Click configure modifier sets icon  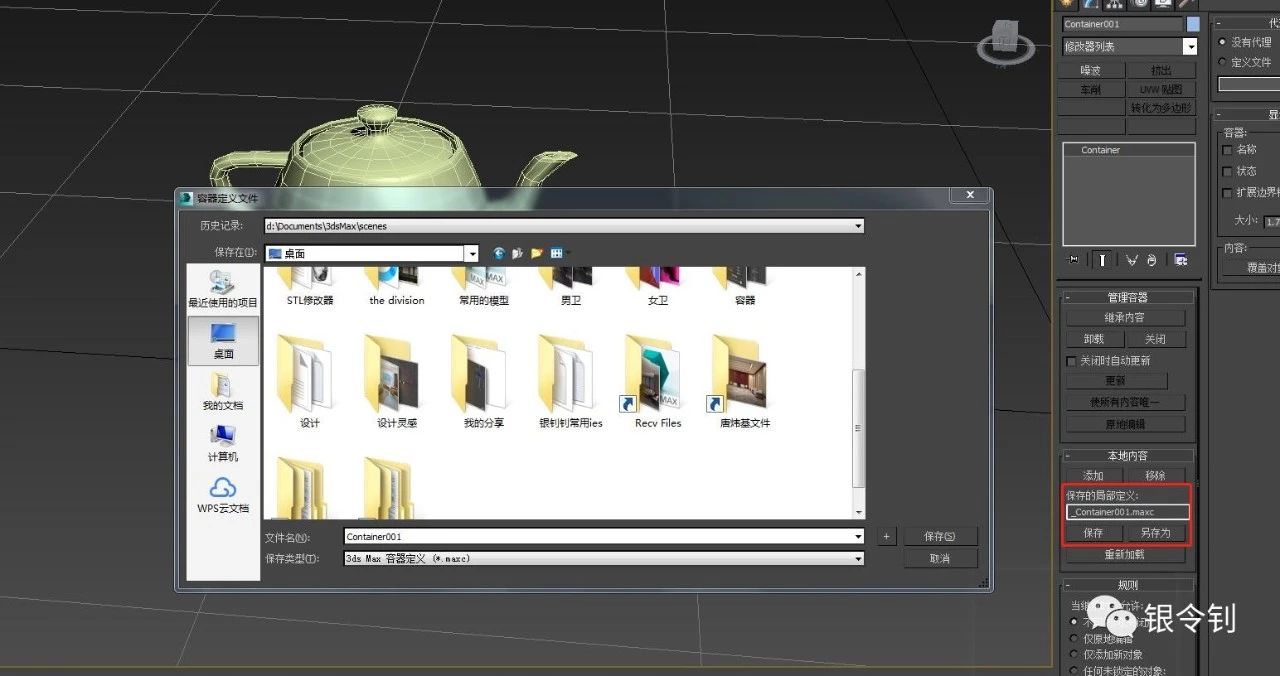(x=1181, y=260)
